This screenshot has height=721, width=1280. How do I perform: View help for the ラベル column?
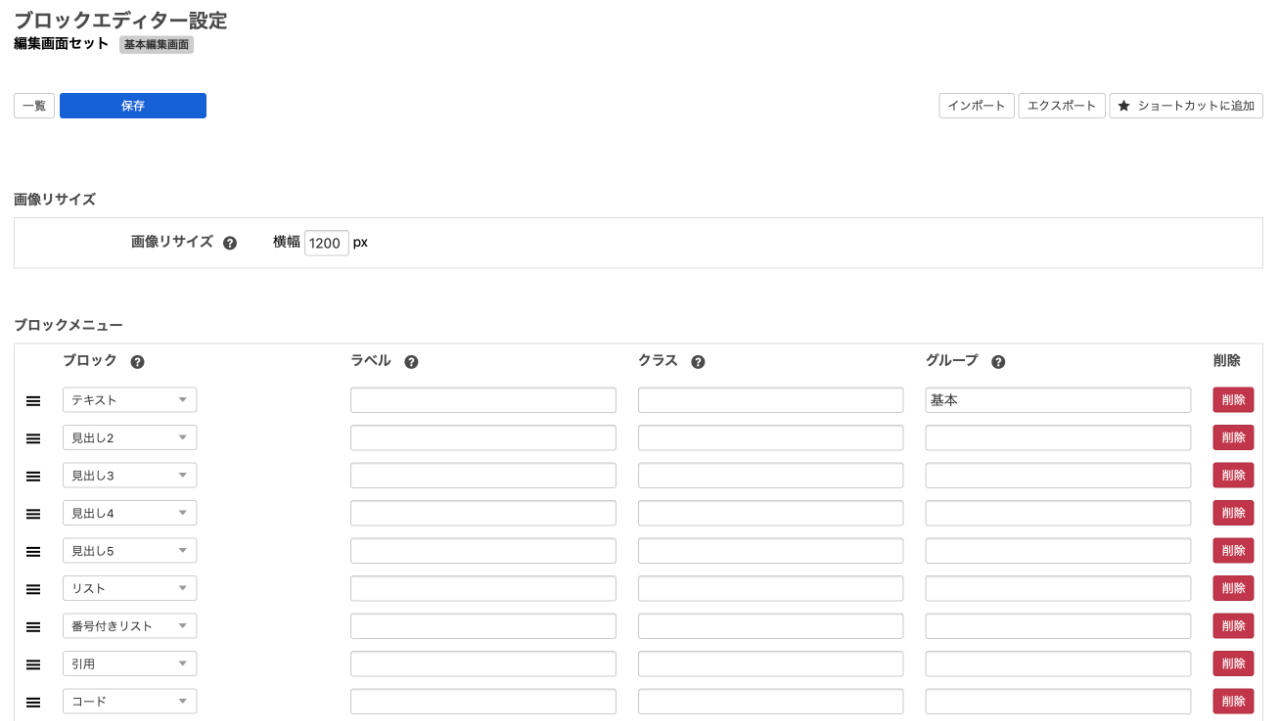[x=411, y=361]
